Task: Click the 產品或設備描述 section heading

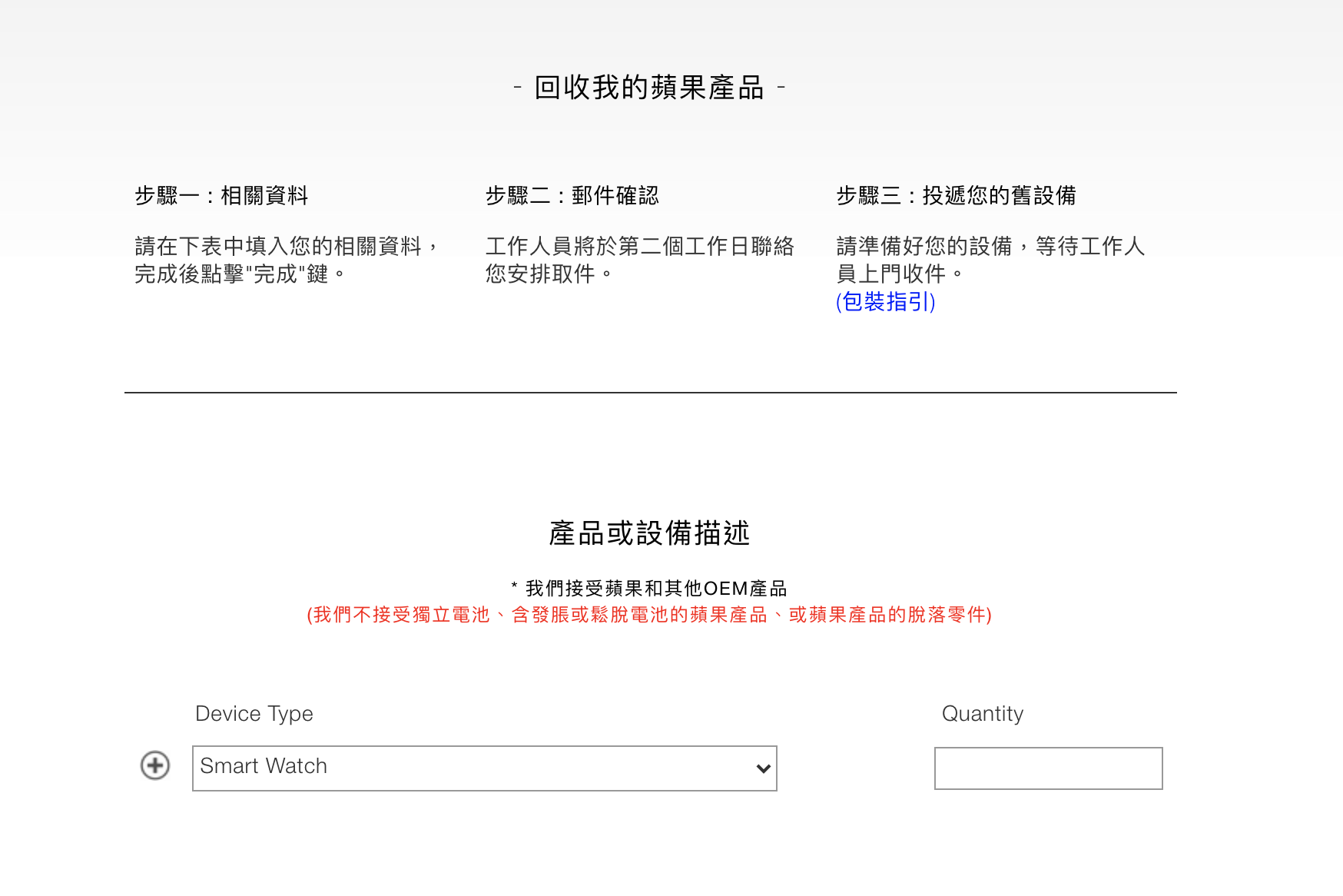Action: [649, 533]
